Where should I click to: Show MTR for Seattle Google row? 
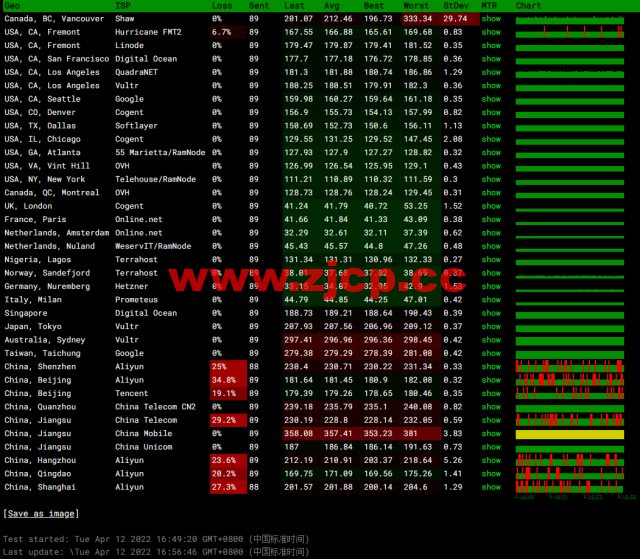tap(491, 99)
